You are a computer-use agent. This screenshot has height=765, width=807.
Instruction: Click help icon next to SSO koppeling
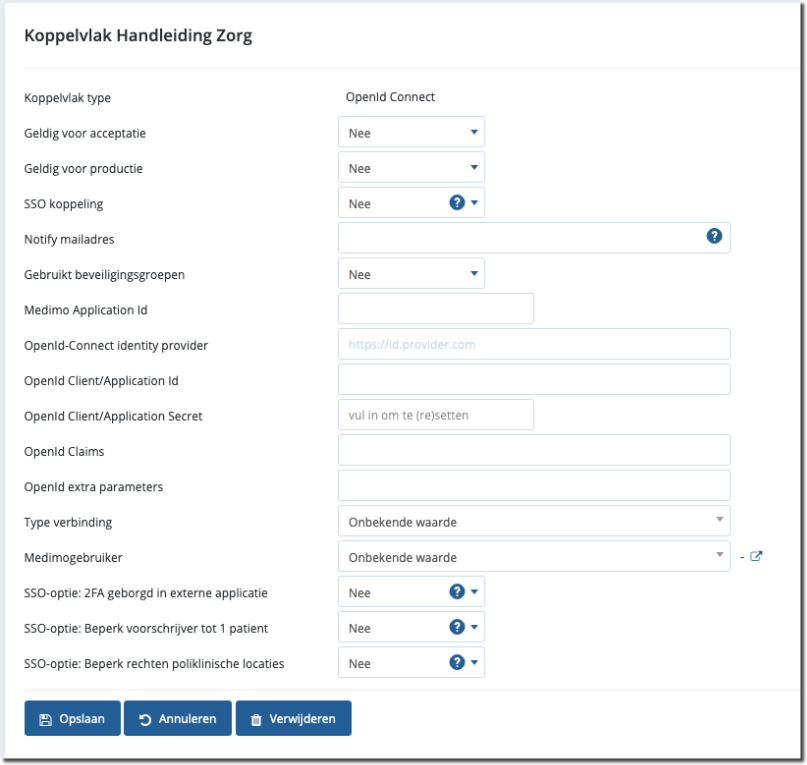click(x=457, y=203)
